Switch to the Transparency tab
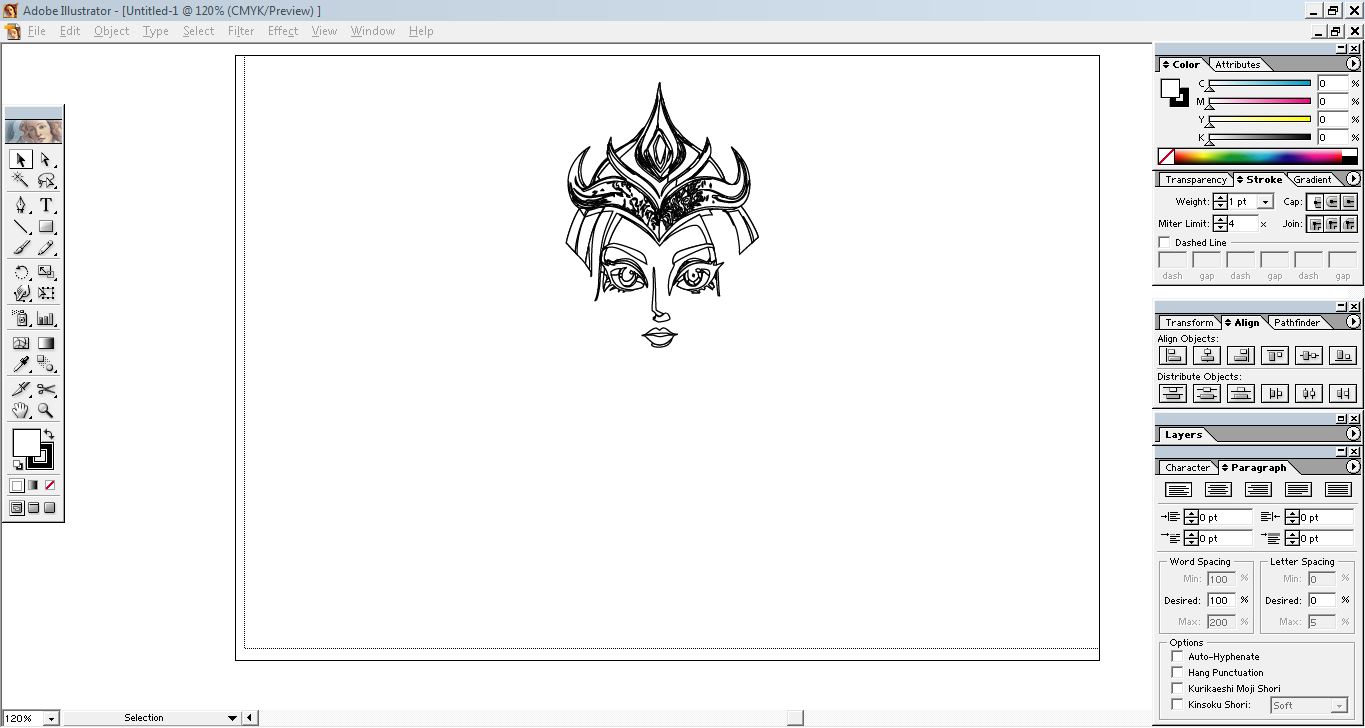Viewport: 1365px width, 728px height. click(x=1195, y=180)
